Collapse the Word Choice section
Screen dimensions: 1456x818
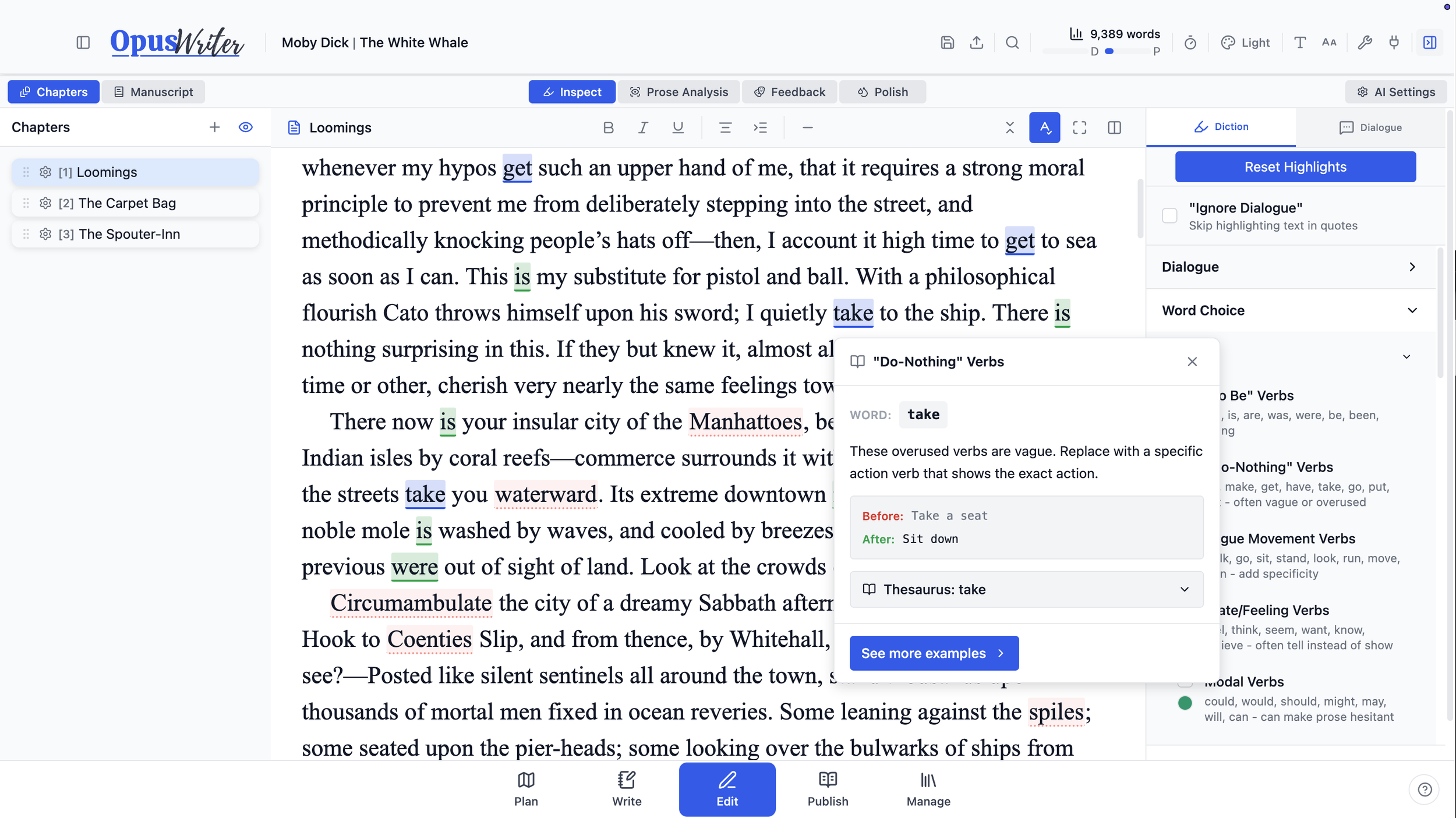click(x=1412, y=310)
